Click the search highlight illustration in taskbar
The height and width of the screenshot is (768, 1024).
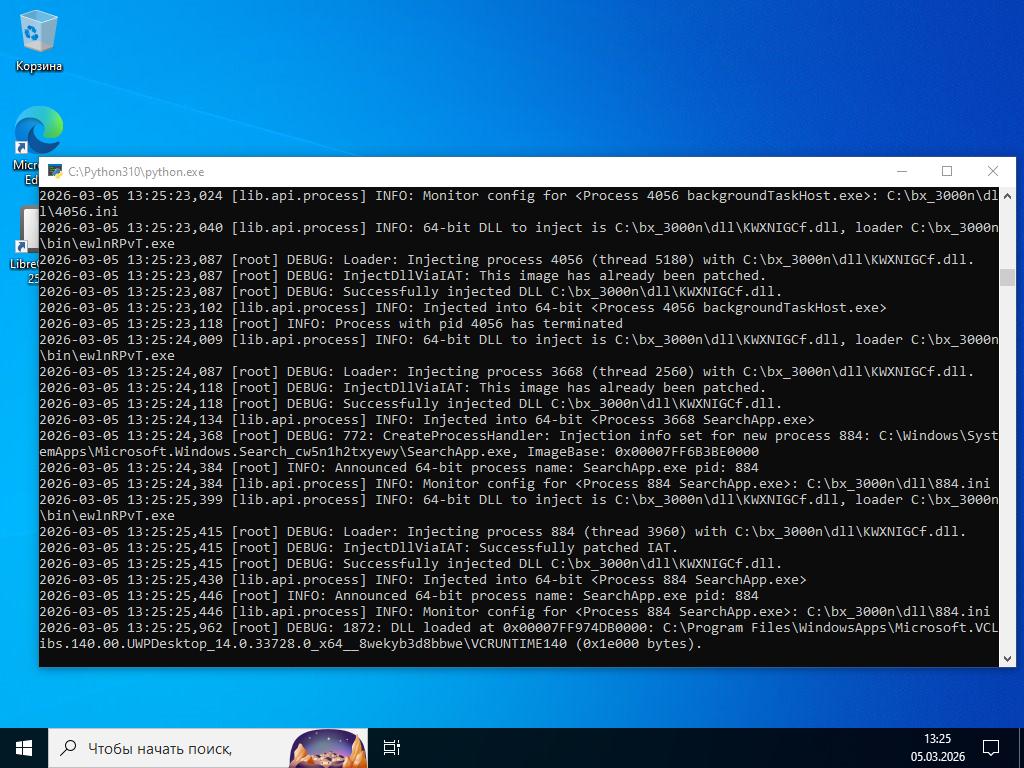coord(327,748)
